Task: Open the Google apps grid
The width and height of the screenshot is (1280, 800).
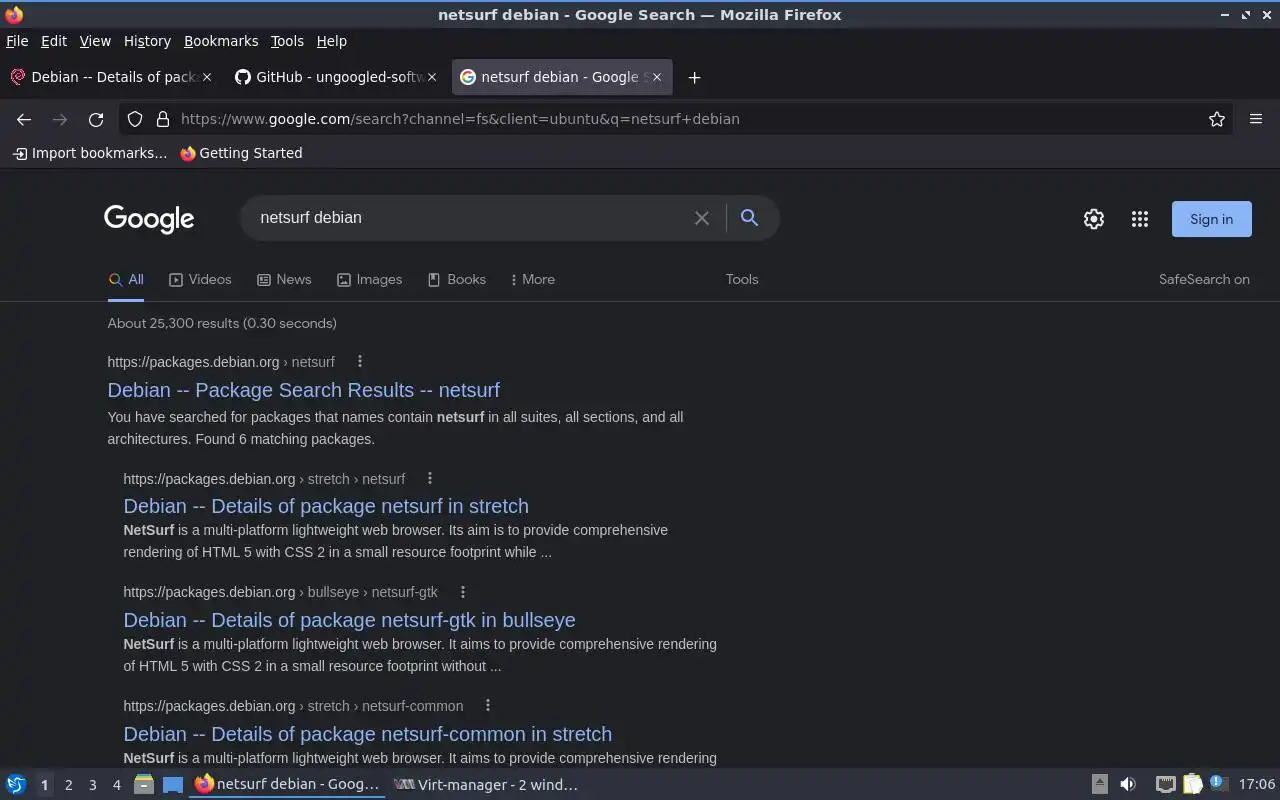Action: (x=1140, y=219)
